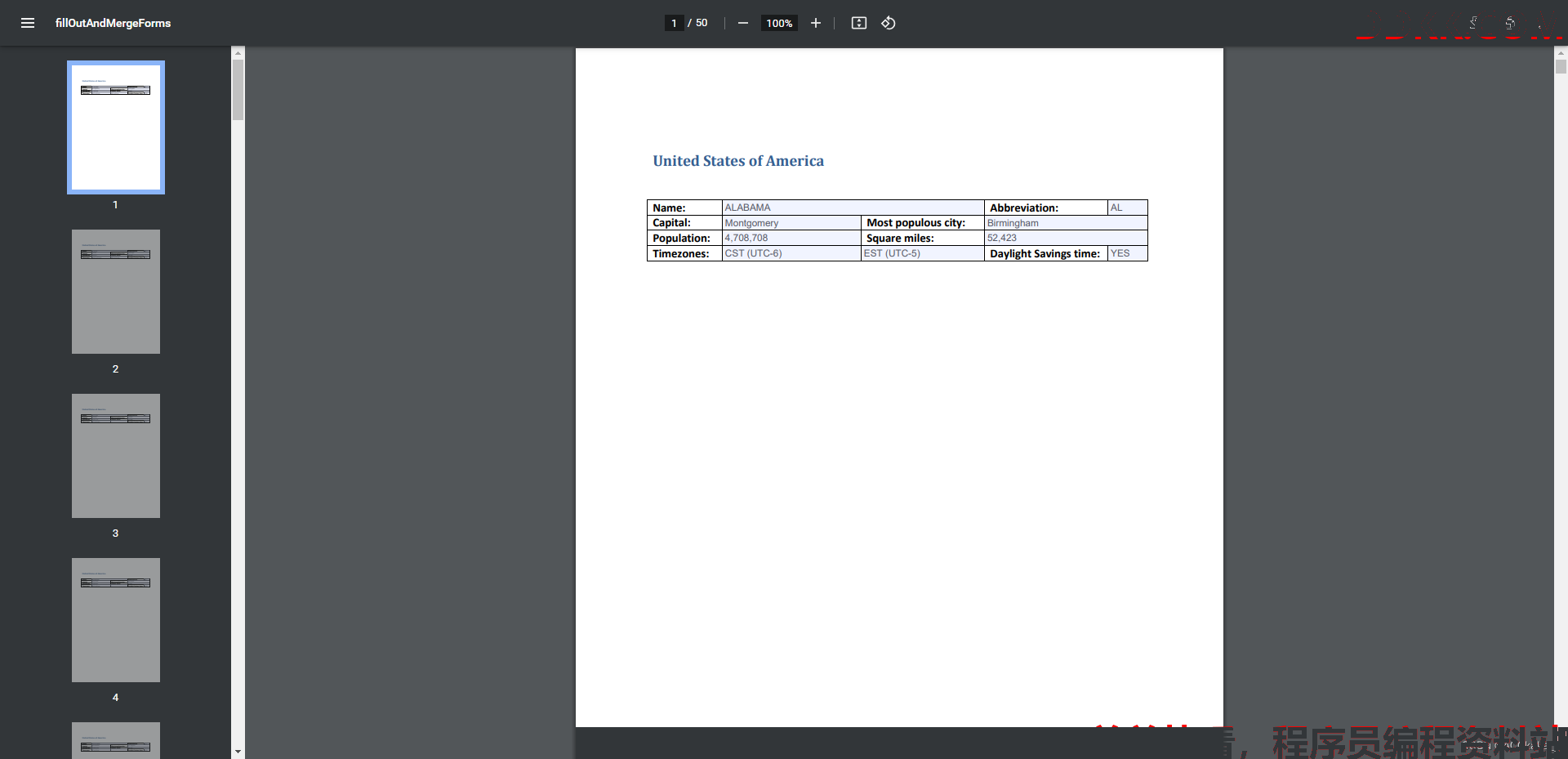The image size is (1568, 759).
Task: Click the print icon in the toolbar
Action: coord(1510,23)
